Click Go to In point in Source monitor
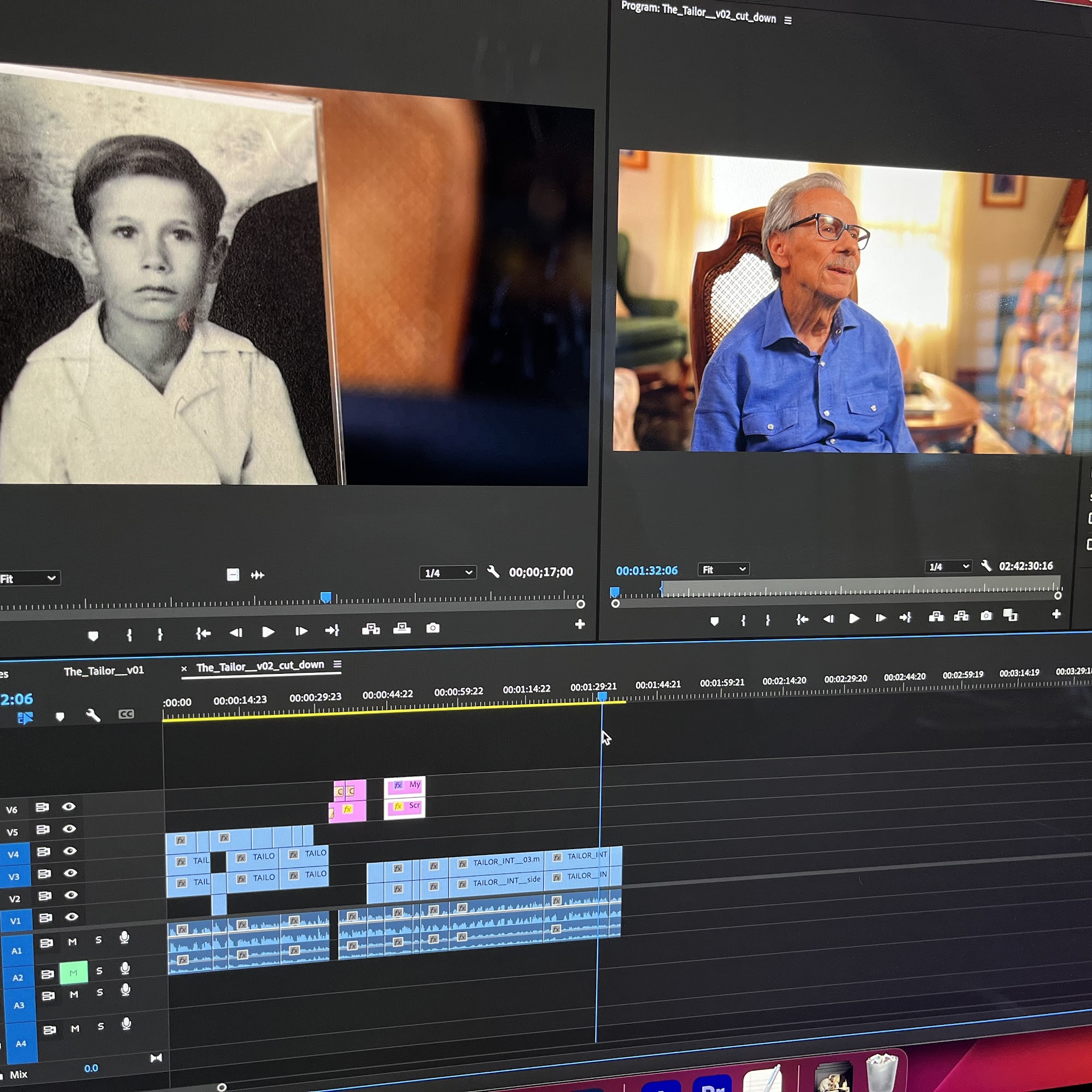The height and width of the screenshot is (1092, 1092). pos(203,633)
